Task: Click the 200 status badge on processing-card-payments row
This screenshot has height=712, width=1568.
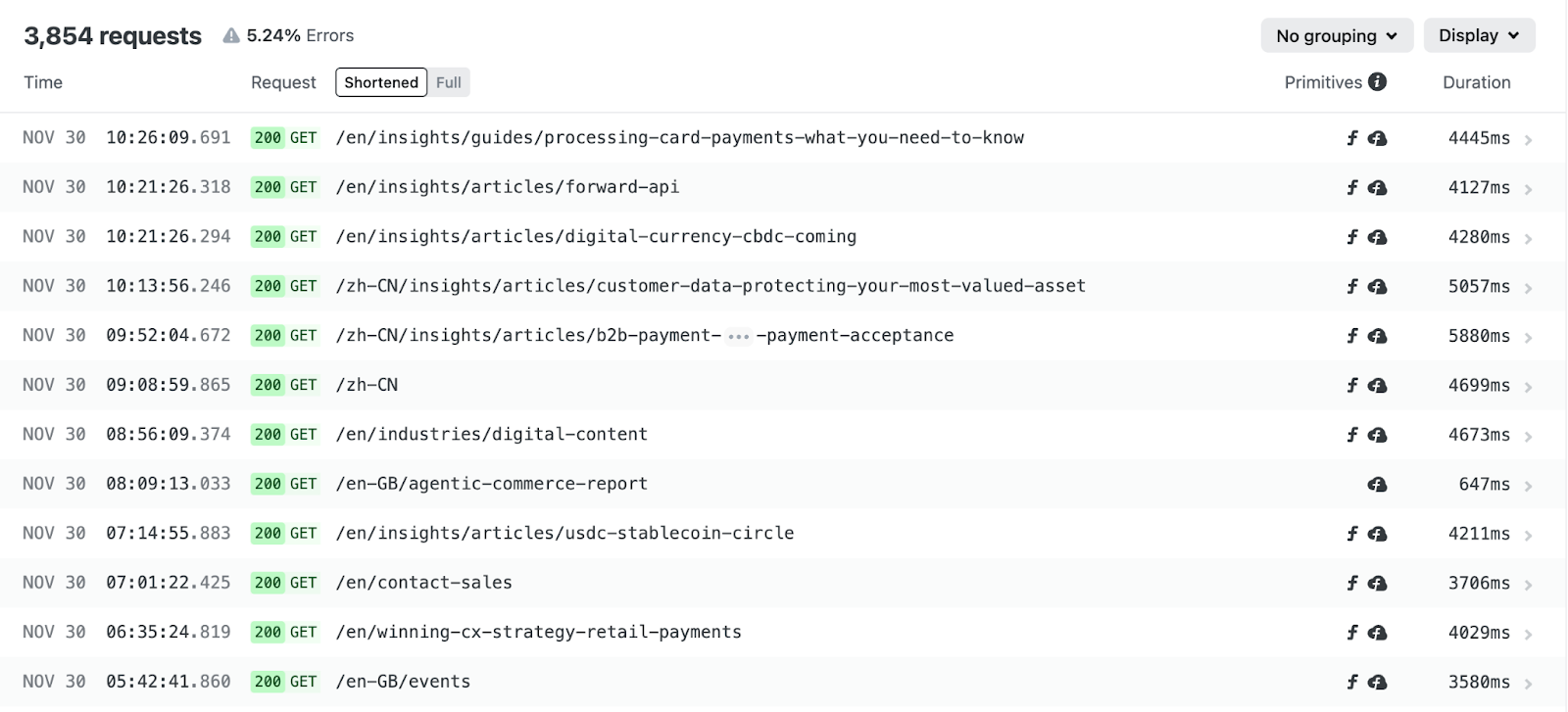Action: point(268,138)
